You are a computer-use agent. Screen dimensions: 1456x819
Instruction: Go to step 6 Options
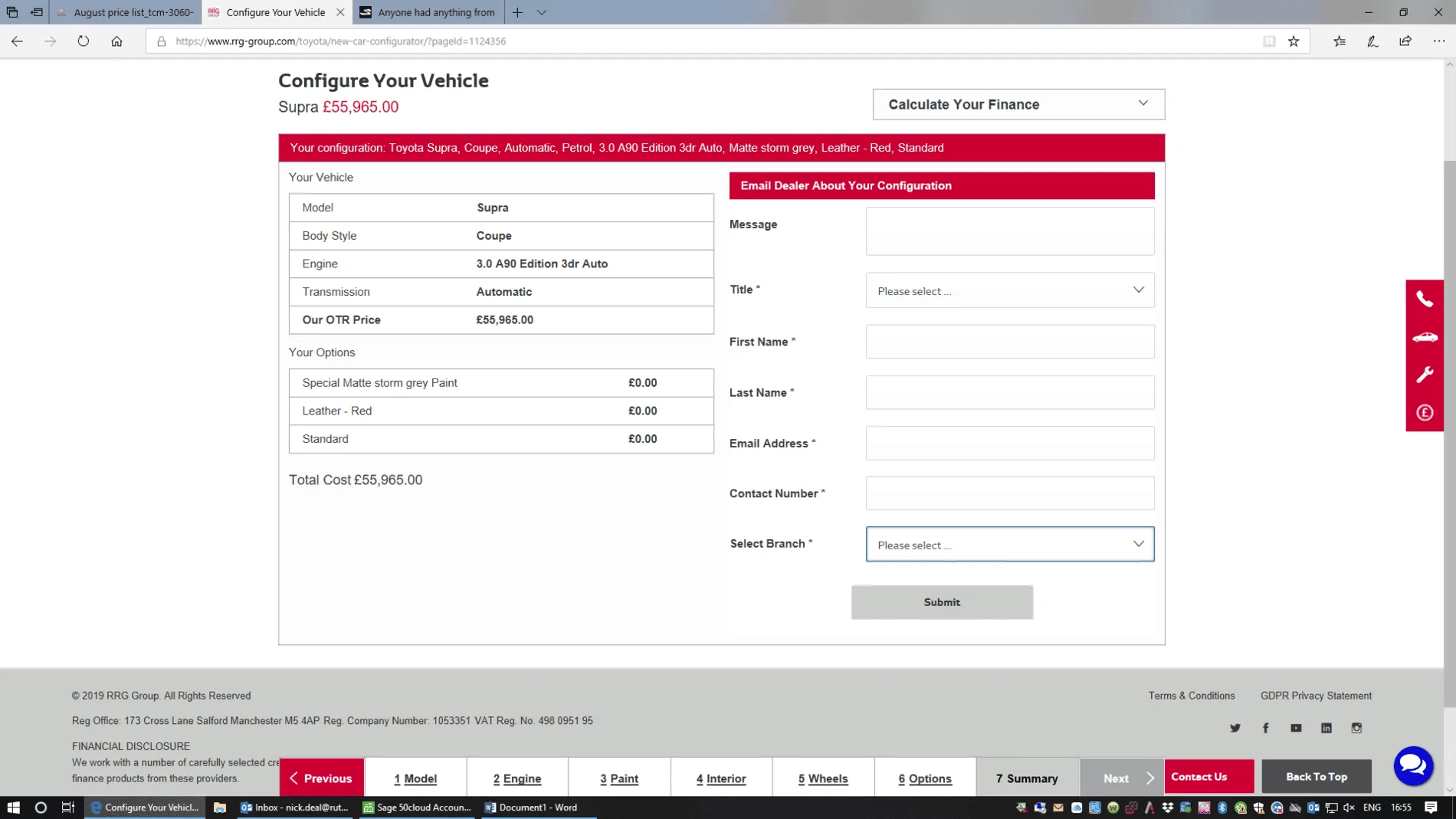925,778
